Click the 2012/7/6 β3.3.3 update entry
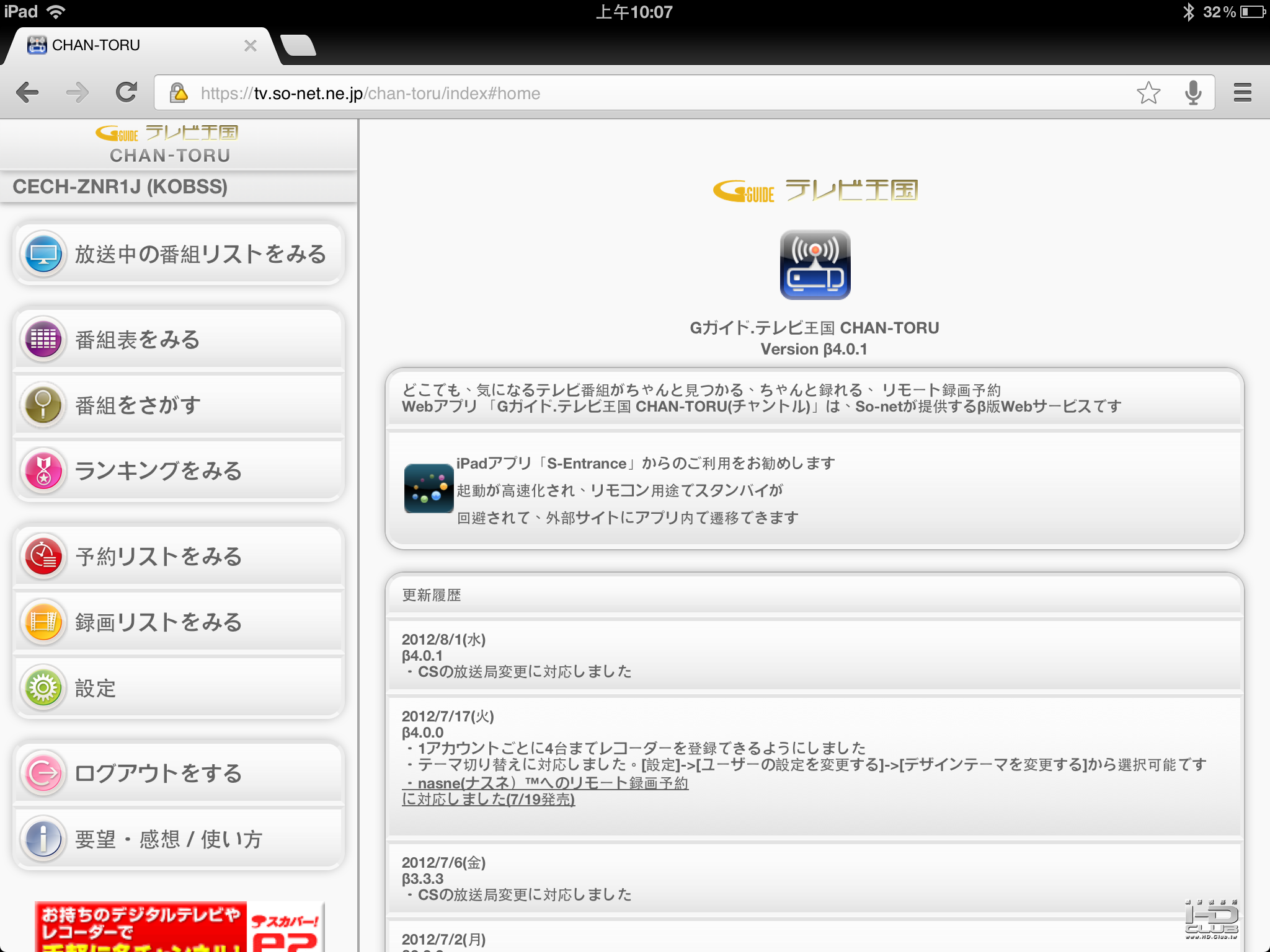This screenshot has width=1270, height=952. [815, 878]
